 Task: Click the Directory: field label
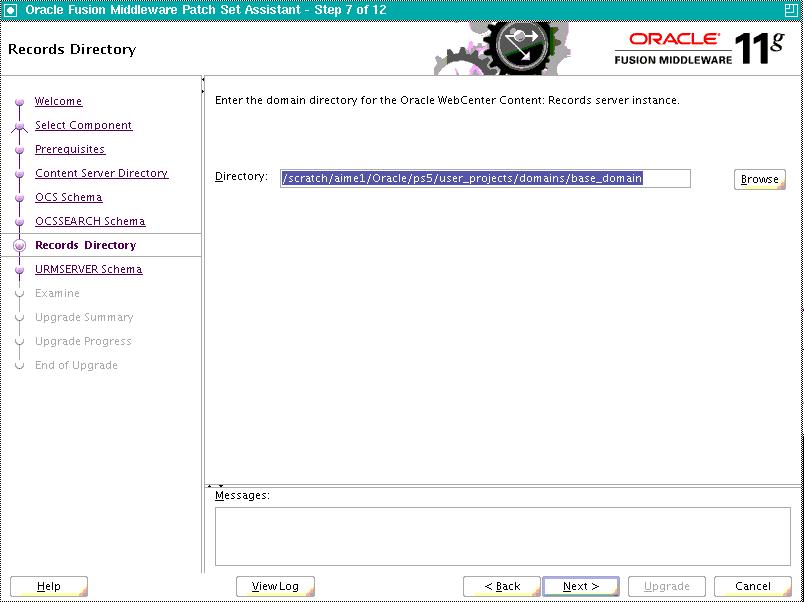[241, 177]
